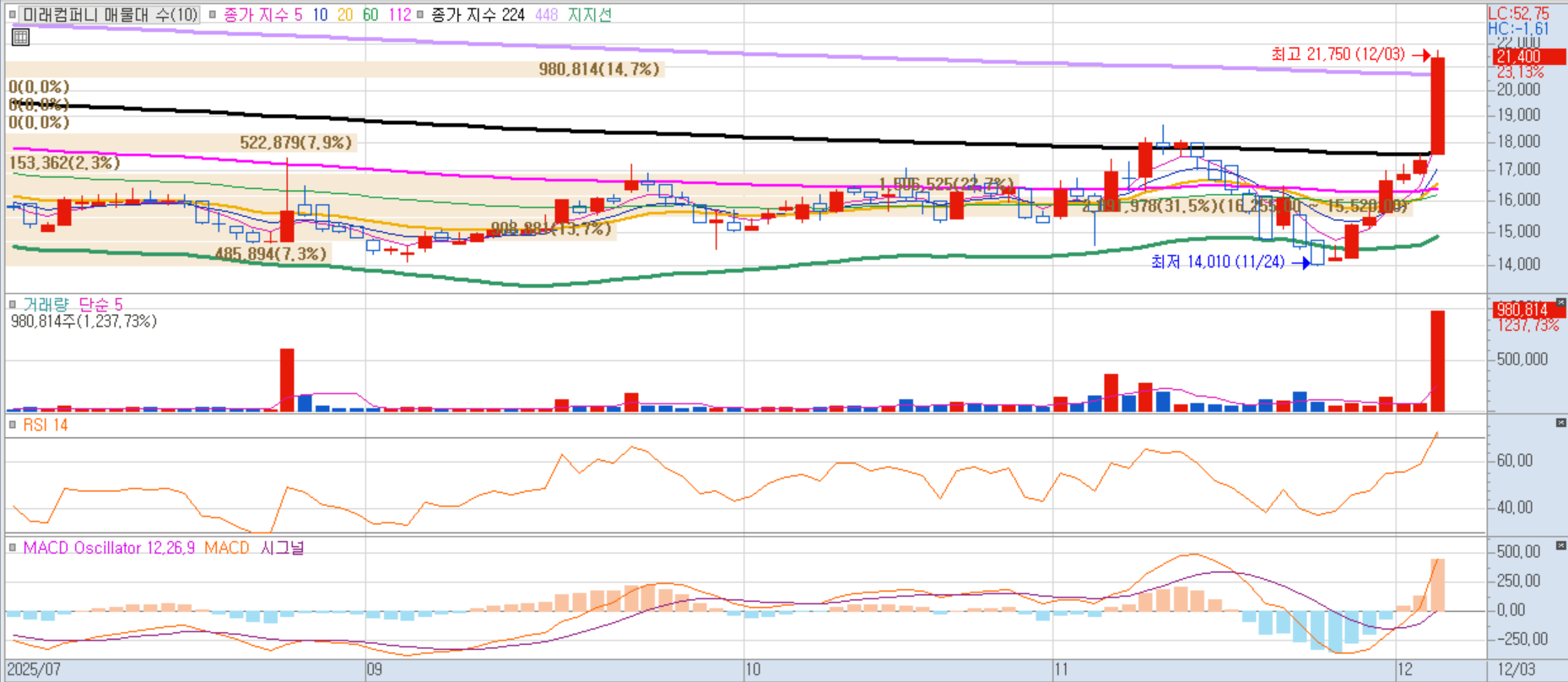Click the 10 month marker on time axis
This screenshot has height=682, width=1568.
753,669
